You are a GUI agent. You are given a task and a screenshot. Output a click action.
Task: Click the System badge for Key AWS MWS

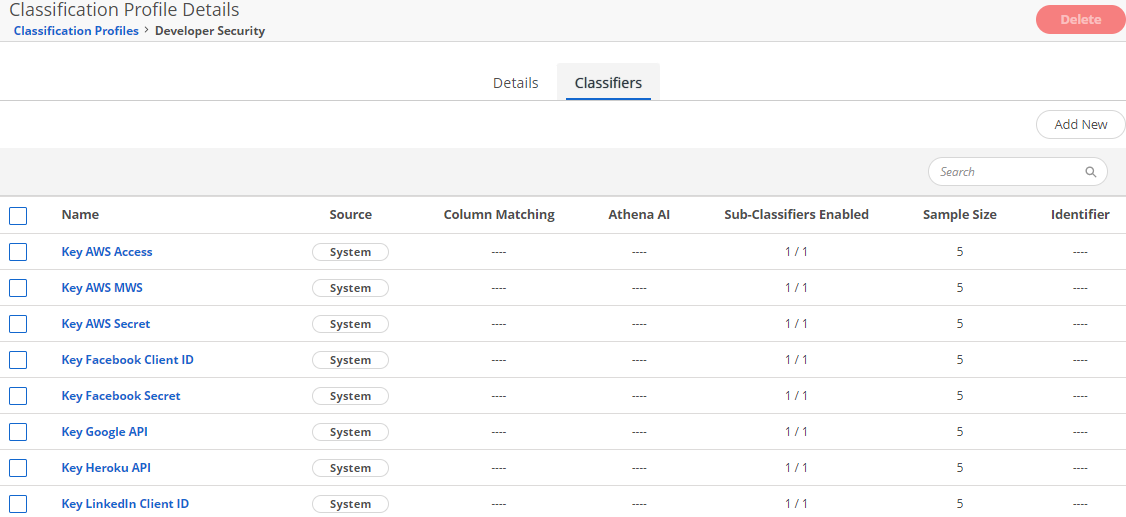click(350, 288)
